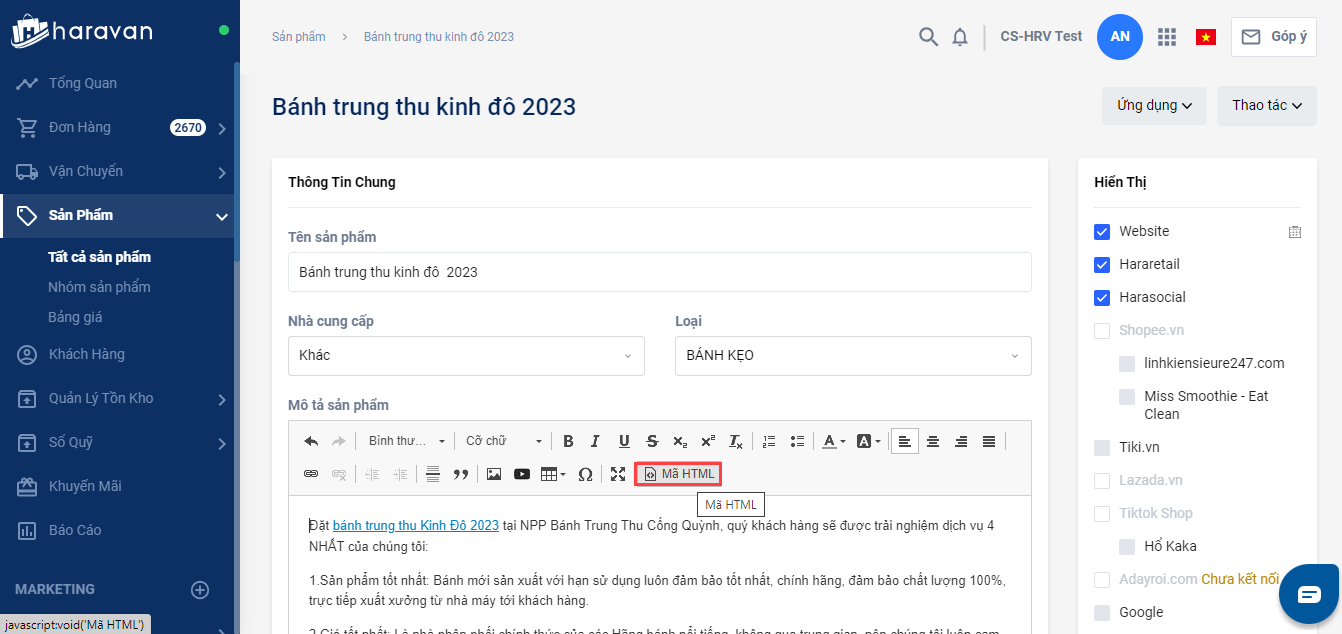This screenshot has width=1342, height=634.
Task: Click the notification bell icon
Action: 960,37
